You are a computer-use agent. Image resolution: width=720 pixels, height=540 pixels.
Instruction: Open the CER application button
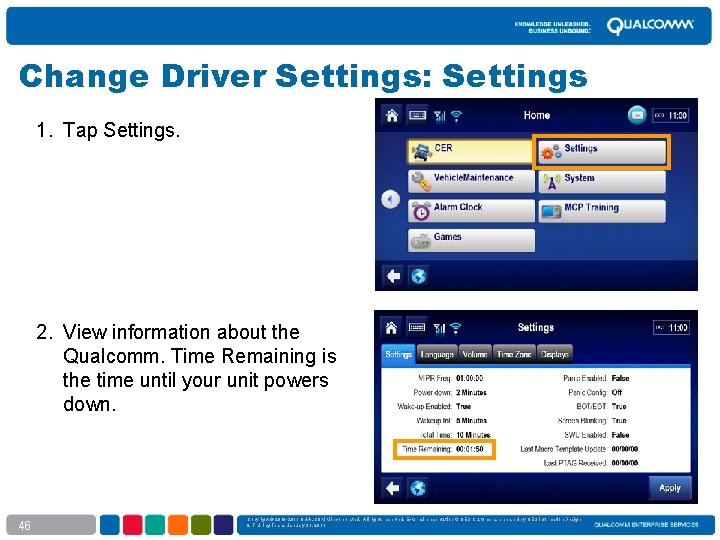470,152
